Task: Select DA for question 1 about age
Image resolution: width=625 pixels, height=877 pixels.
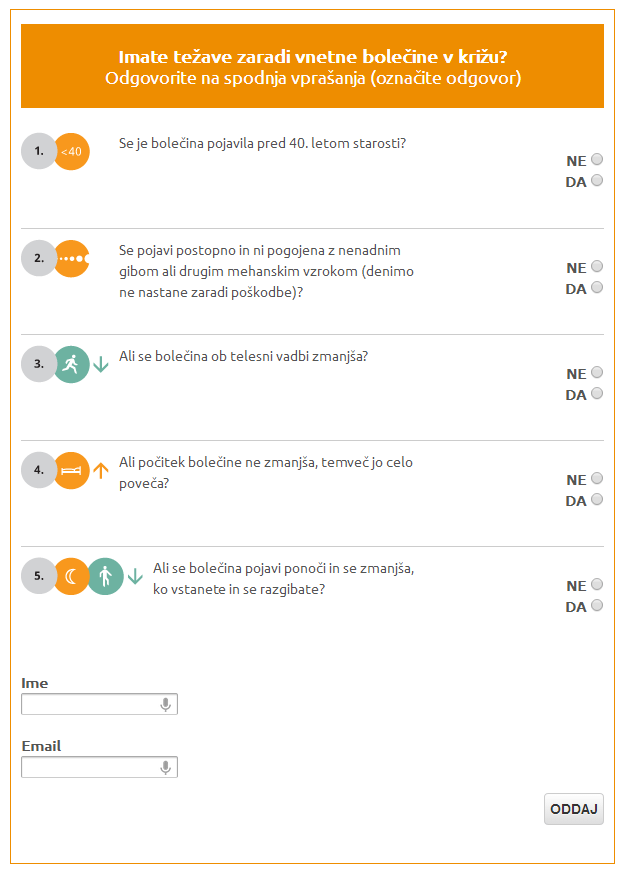Action: click(x=597, y=181)
